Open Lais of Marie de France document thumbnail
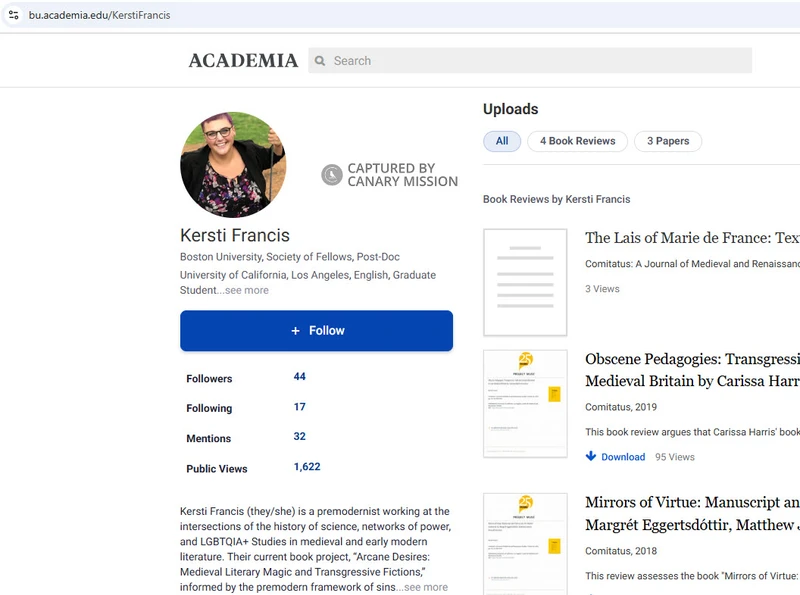This screenshot has width=800, height=595. pyautogui.click(x=525, y=282)
